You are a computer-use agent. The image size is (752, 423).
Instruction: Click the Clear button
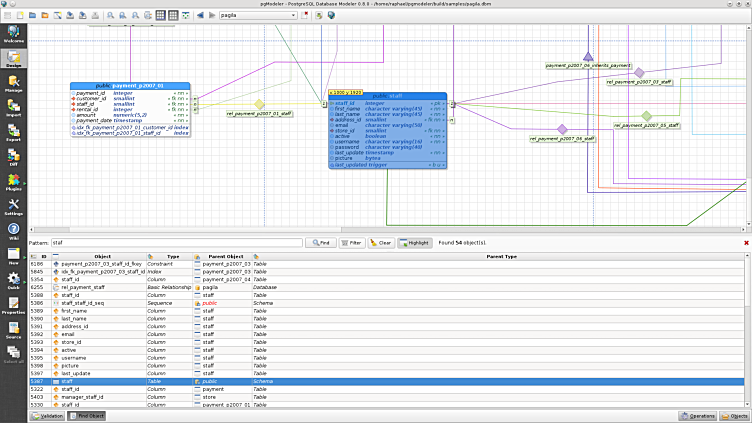point(381,243)
